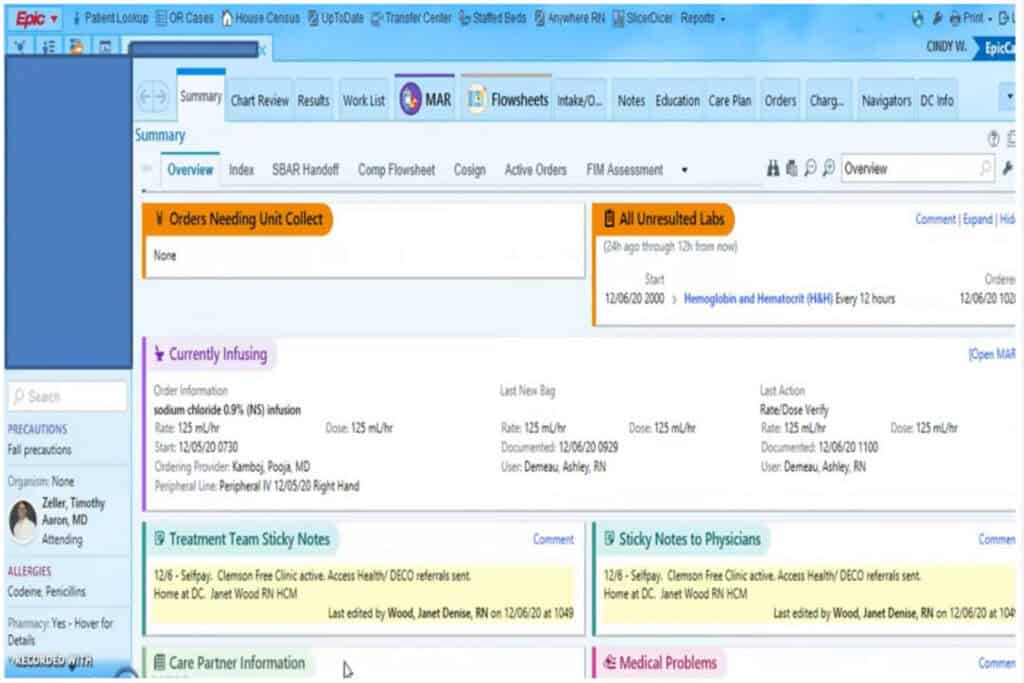1024x683 pixels.
Task: Expand the Reports menu dropdown
Action: coord(703,18)
